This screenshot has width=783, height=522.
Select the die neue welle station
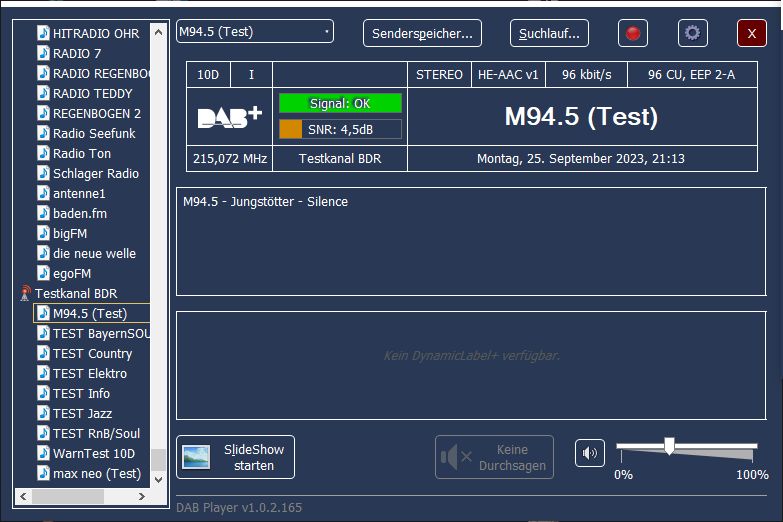click(x=94, y=253)
